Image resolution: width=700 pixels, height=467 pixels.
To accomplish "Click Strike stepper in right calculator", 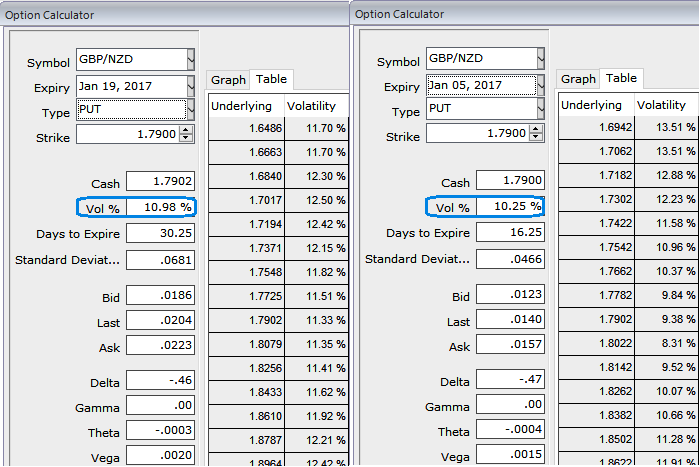I will pyautogui.click(x=536, y=133).
